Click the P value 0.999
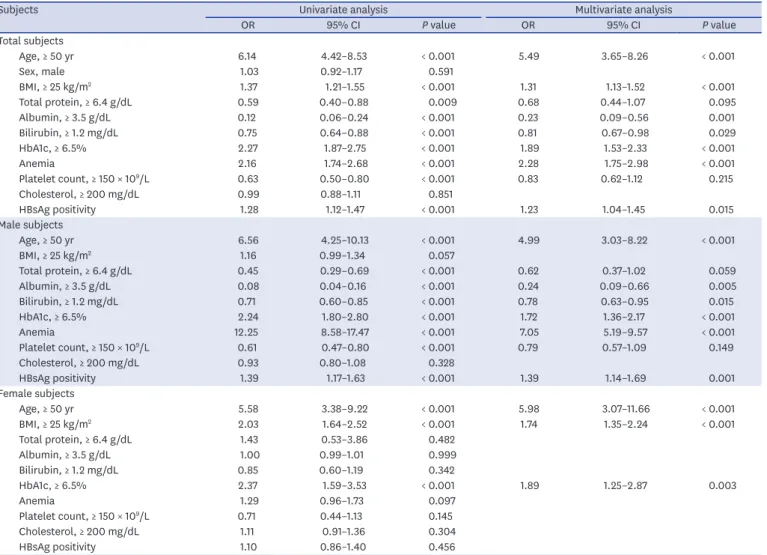 442,455
